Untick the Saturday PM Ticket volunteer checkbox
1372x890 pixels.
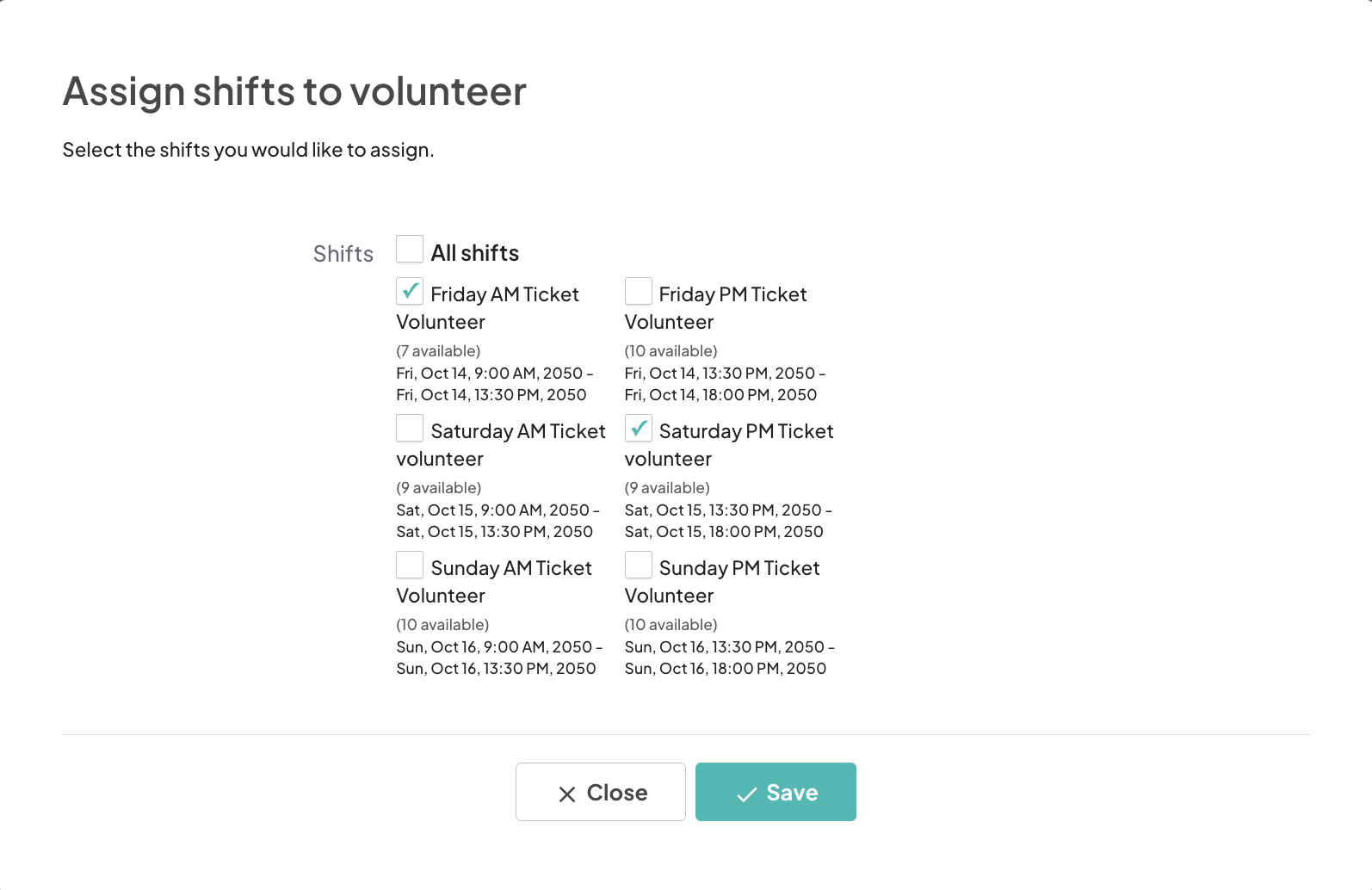[x=639, y=429]
